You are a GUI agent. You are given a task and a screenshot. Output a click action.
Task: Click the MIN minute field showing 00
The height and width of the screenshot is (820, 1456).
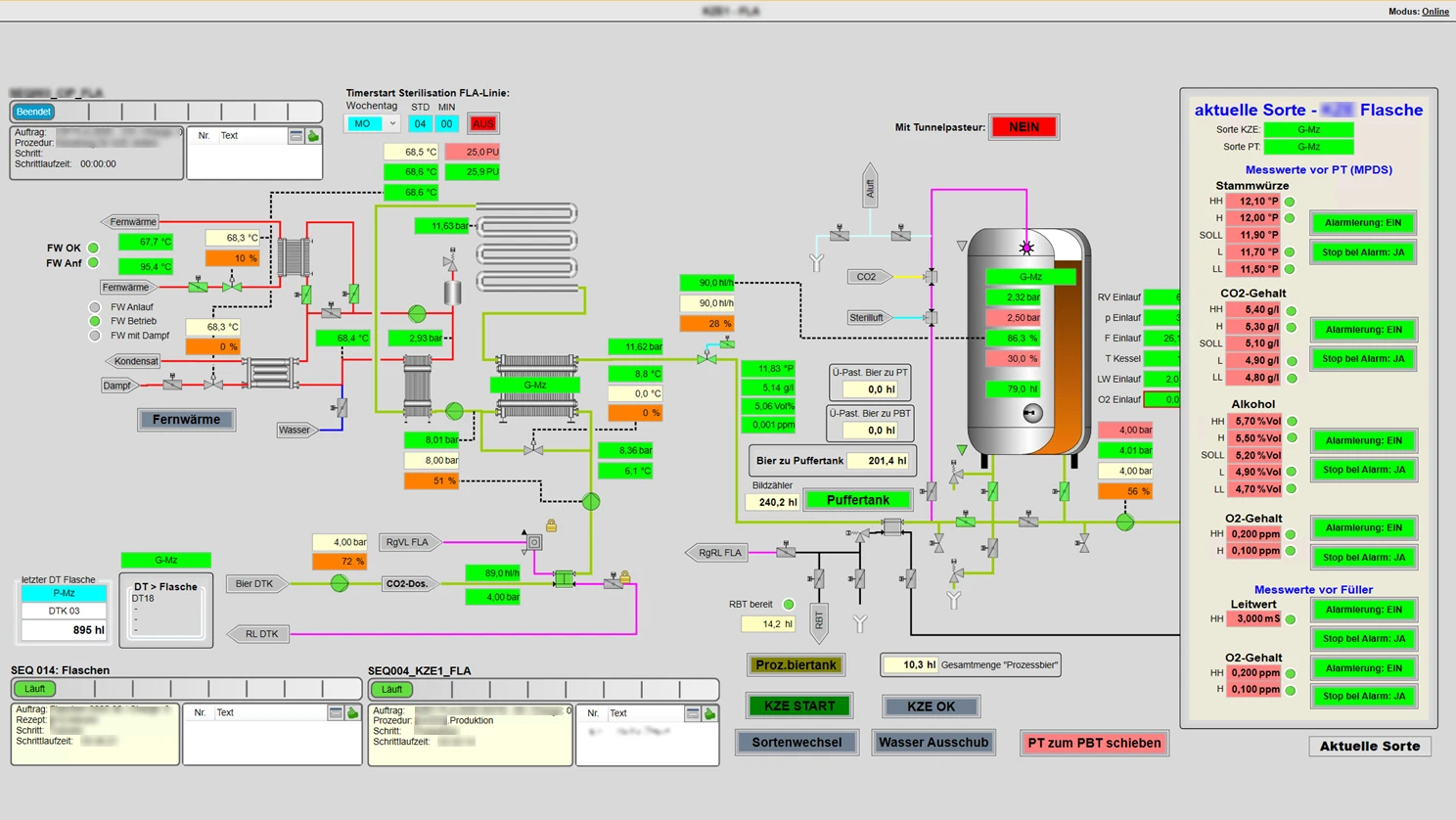coord(446,124)
